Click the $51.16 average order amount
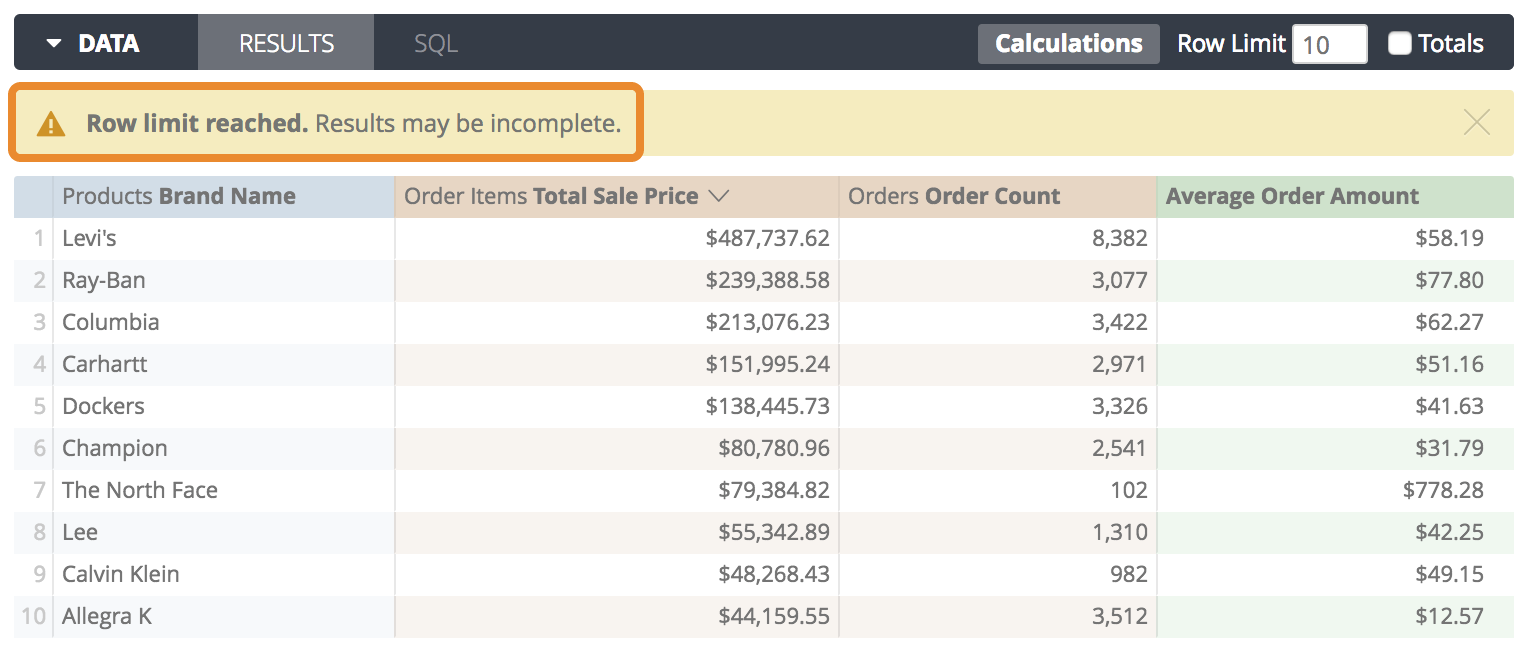 pos(1449,364)
